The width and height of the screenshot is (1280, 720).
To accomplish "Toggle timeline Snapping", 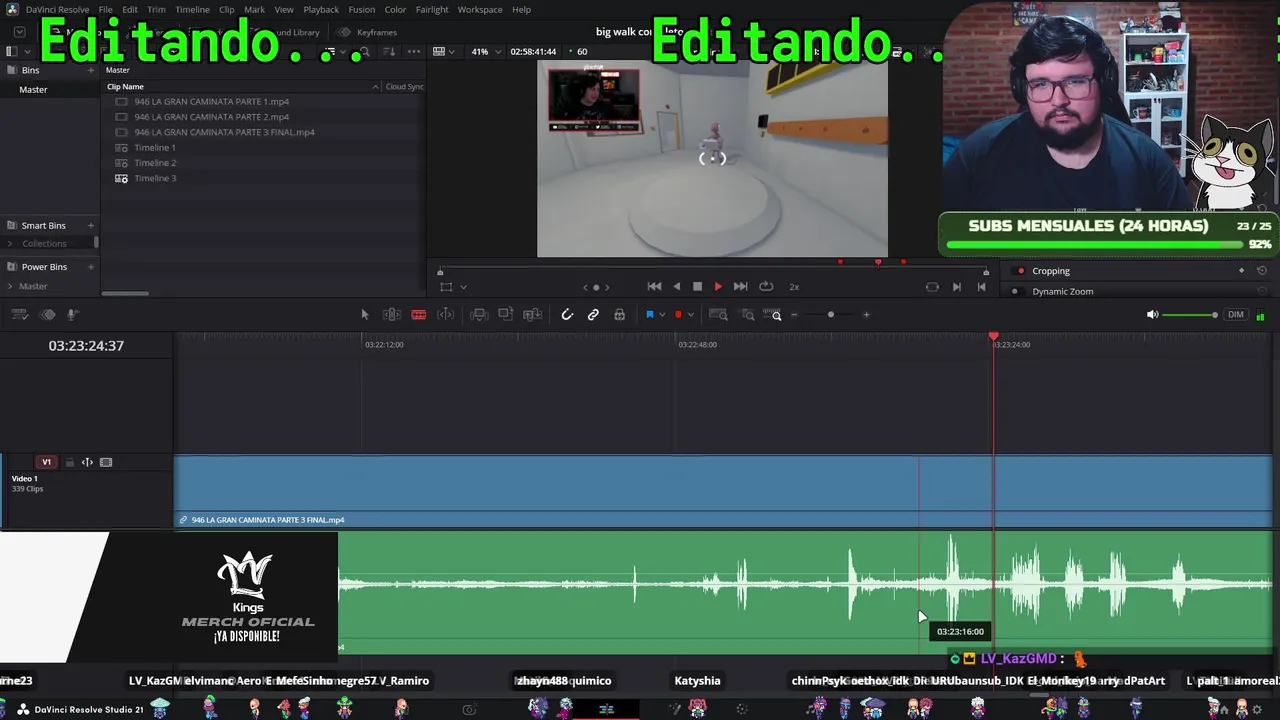I will pos(567,315).
